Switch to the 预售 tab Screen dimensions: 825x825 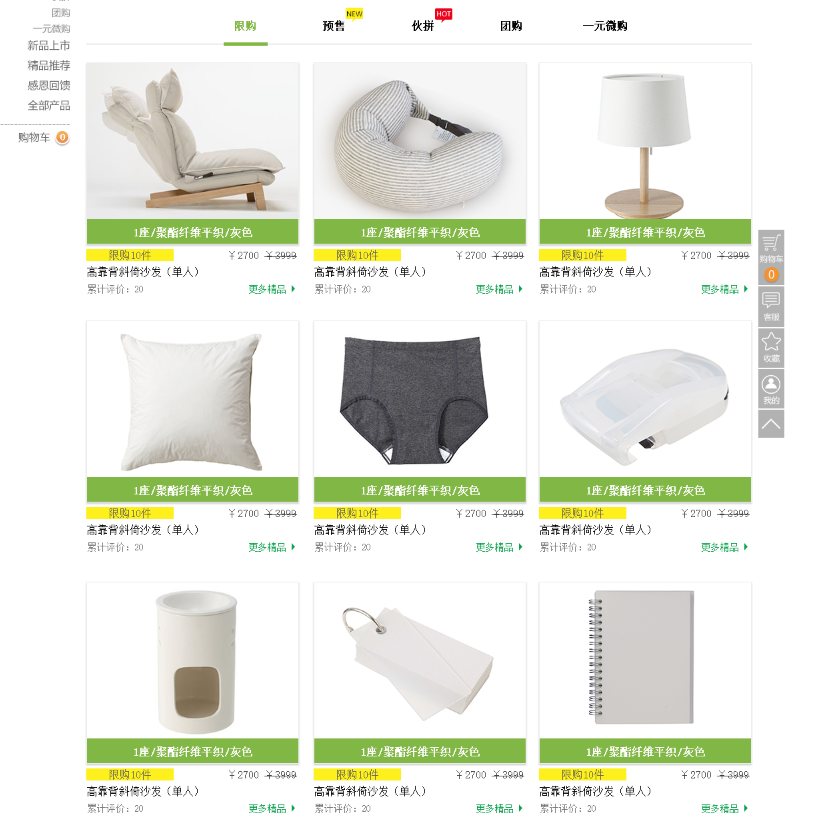coord(334,26)
